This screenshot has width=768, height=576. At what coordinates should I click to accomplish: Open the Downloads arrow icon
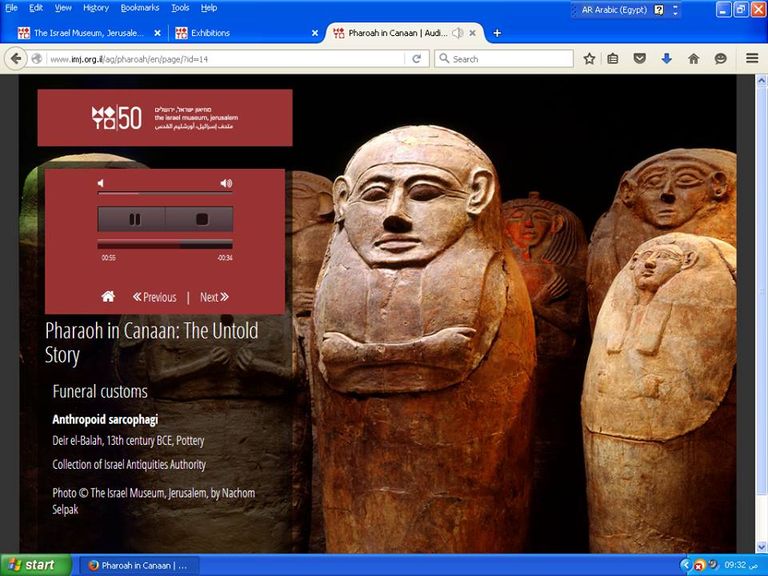click(x=667, y=59)
